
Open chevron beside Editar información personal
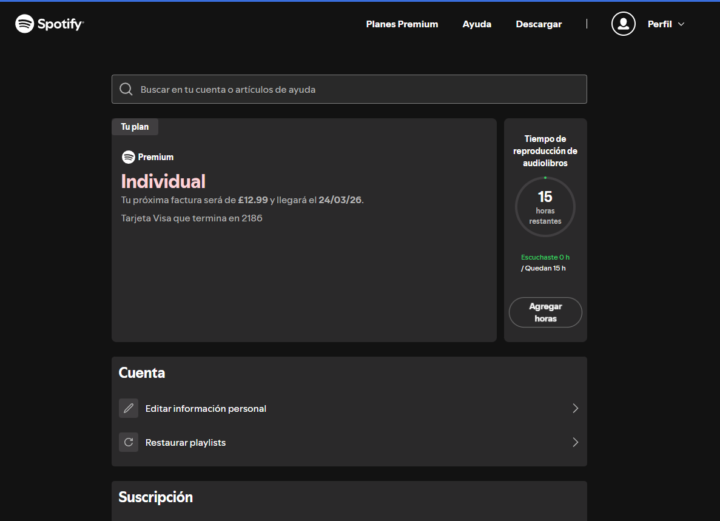575,408
